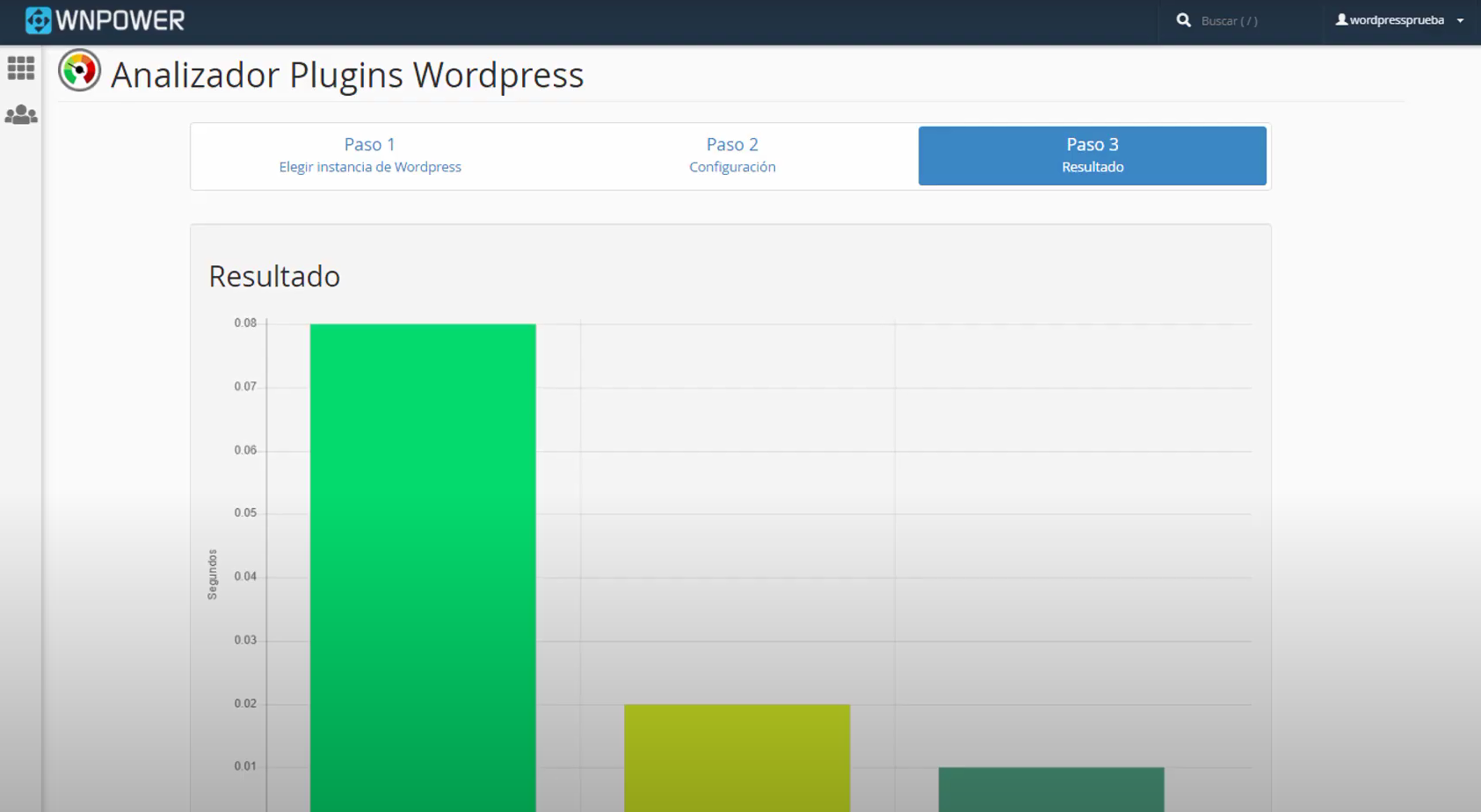Click the 0.08 axis value
1481x812 pixels.
click(245, 323)
